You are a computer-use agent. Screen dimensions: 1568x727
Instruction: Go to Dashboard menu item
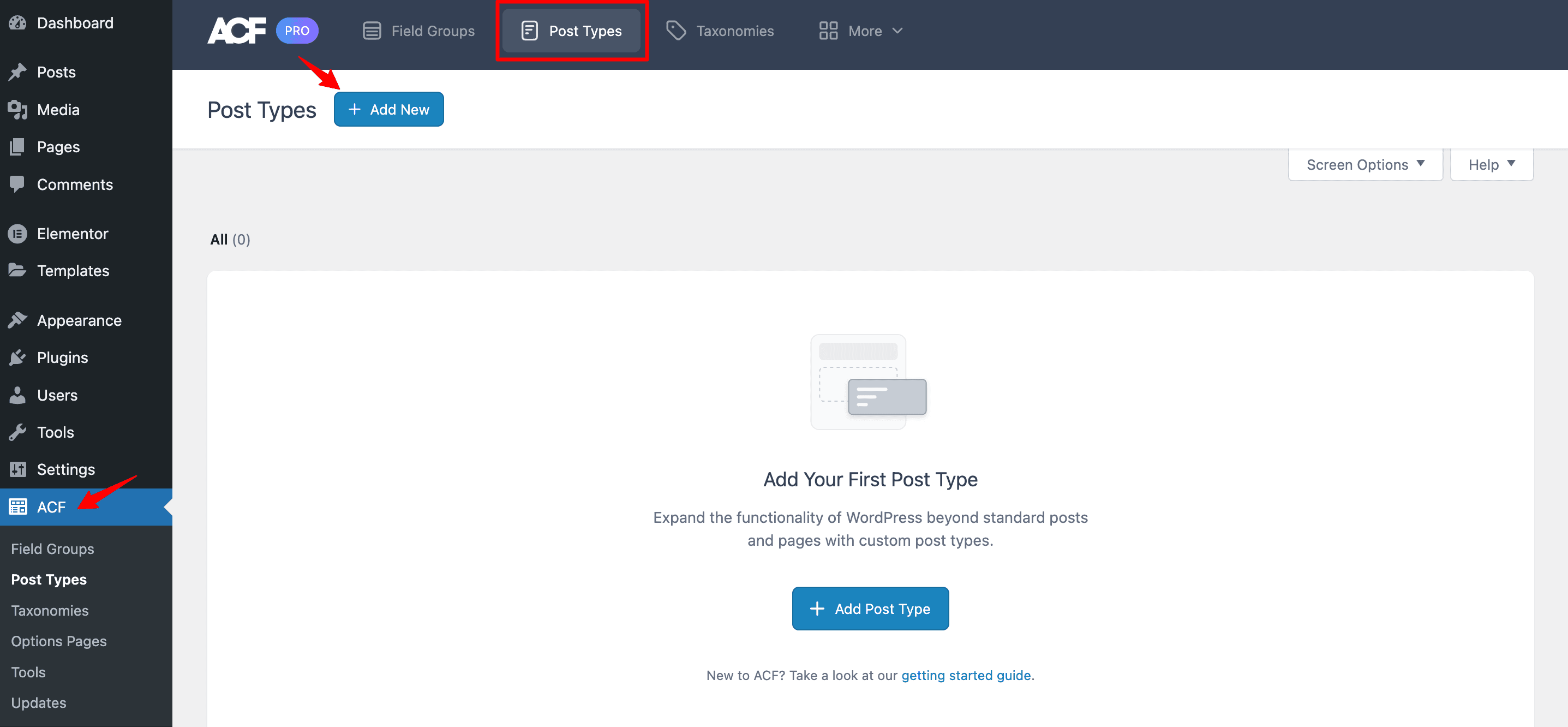click(x=86, y=22)
